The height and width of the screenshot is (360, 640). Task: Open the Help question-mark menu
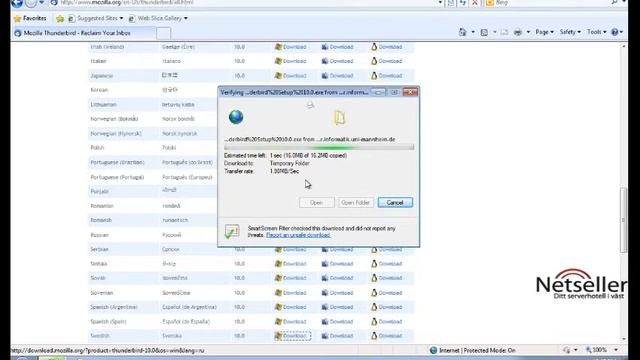(x=617, y=32)
